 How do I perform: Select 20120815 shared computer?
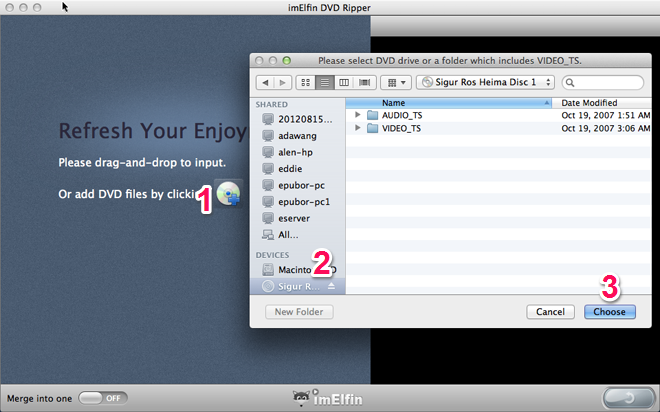(297, 119)
